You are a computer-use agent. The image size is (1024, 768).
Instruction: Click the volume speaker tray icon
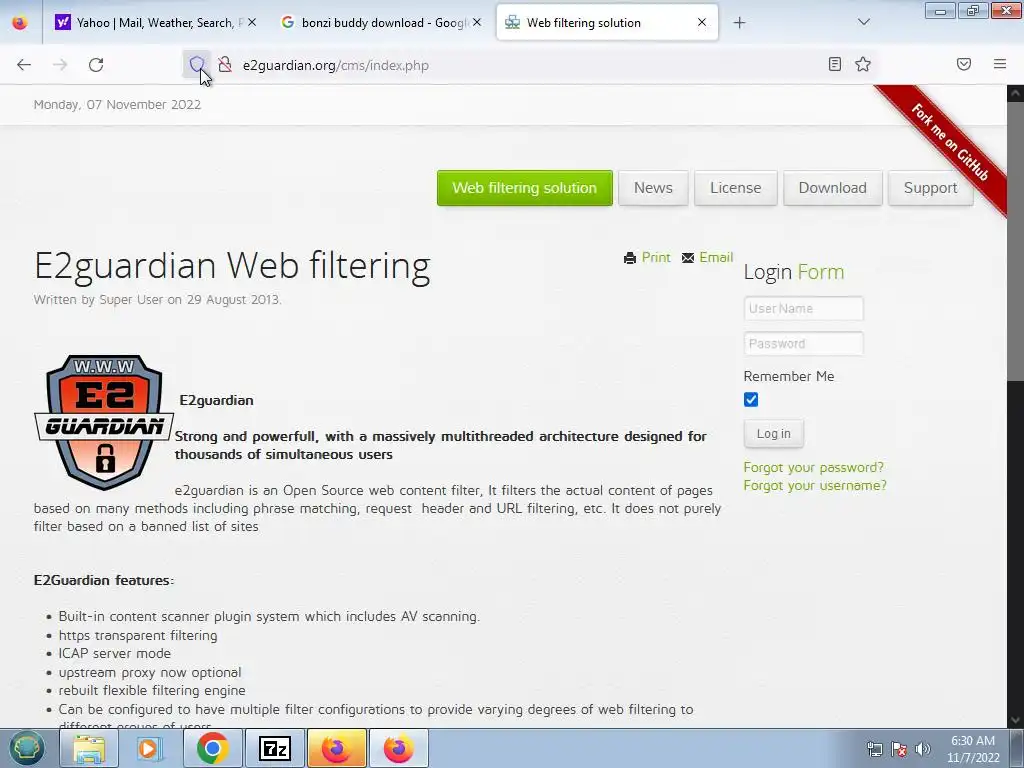(x=923, y=749)
